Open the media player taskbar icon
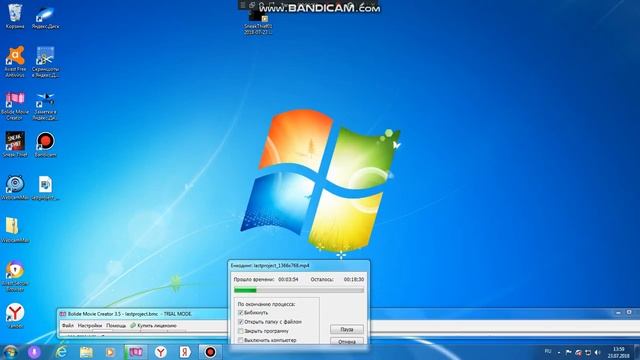This screenshot has height=360, width=640. pos(110,352)
